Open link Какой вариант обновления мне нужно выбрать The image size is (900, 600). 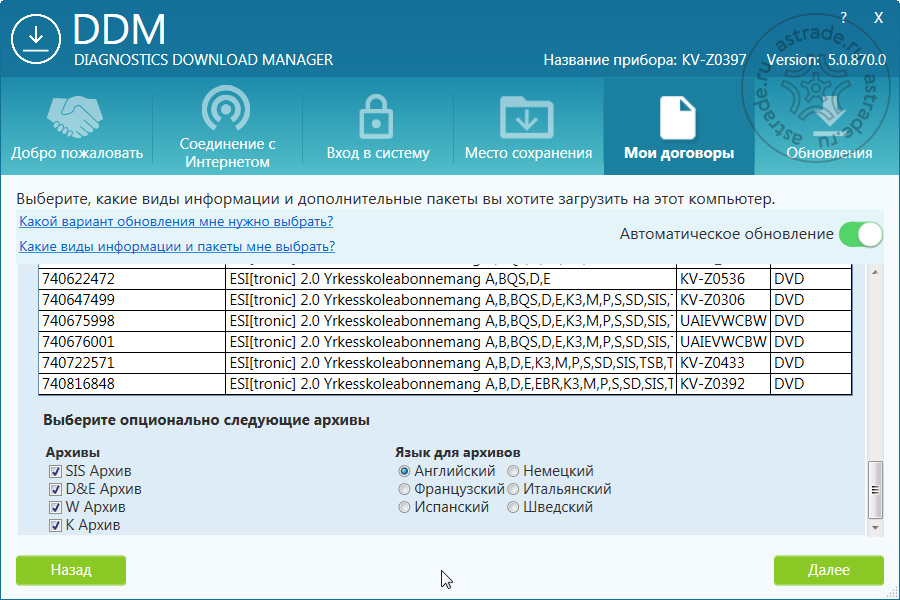coord(176,222)
